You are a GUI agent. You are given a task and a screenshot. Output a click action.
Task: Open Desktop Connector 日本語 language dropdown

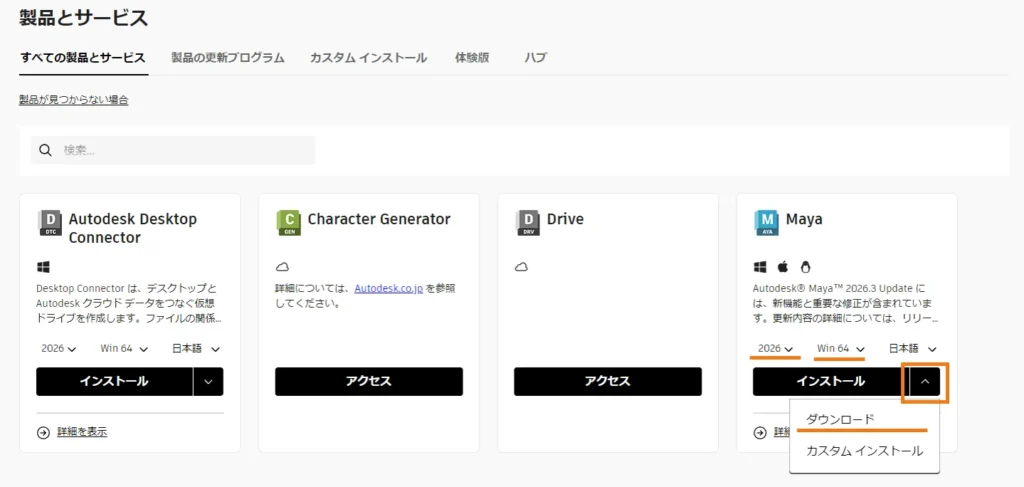pos(196,349)
